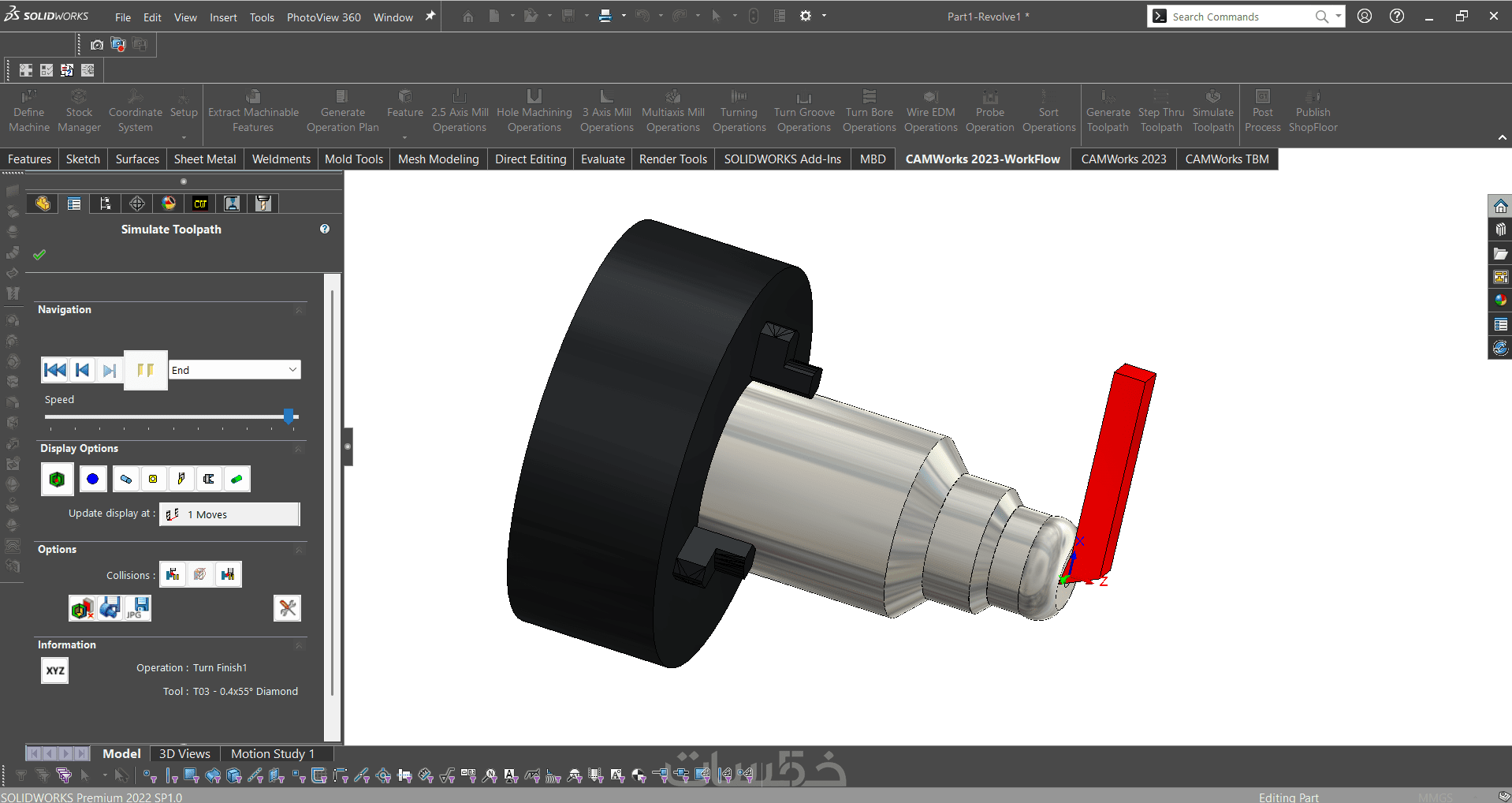This screenshot has width=1512, height=803.
Task: Rewind simulation to start
Action: tap(55, 370)
